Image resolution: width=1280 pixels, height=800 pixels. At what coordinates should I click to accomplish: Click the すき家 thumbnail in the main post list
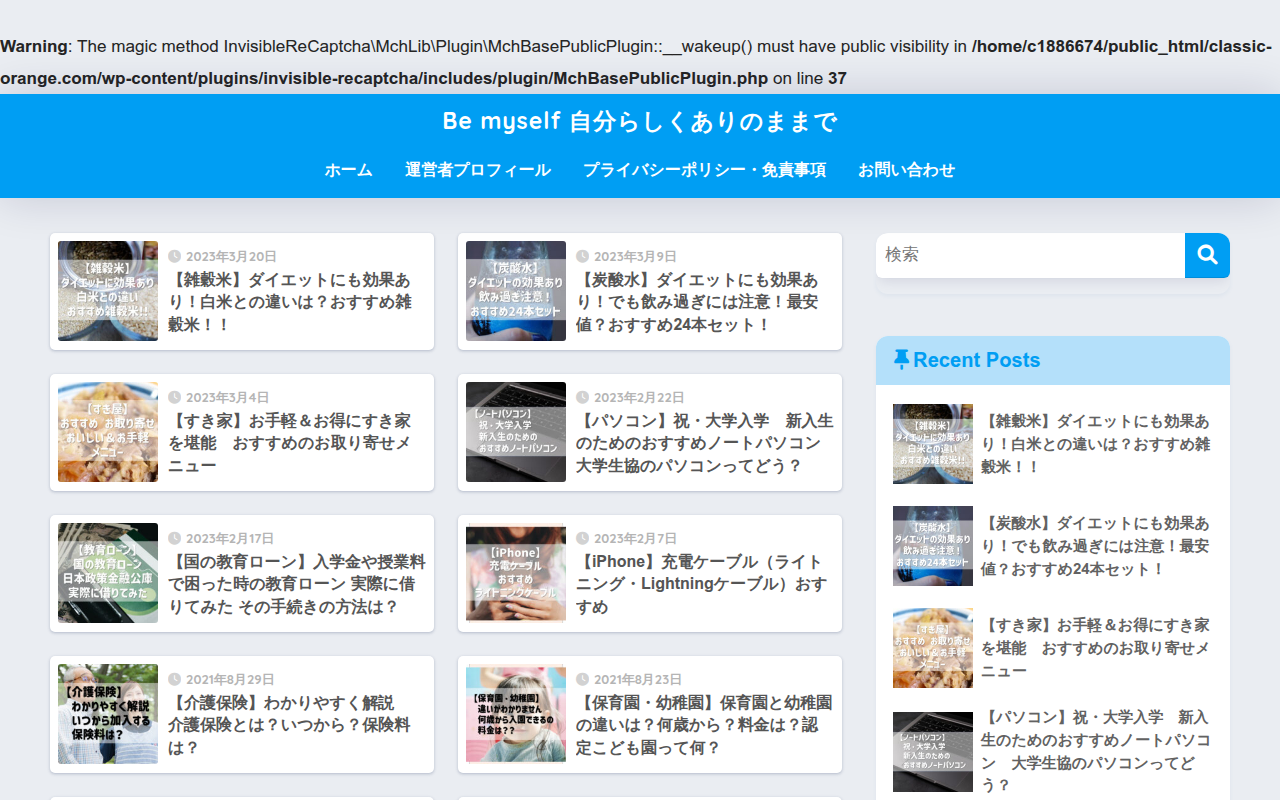(108, 432)
